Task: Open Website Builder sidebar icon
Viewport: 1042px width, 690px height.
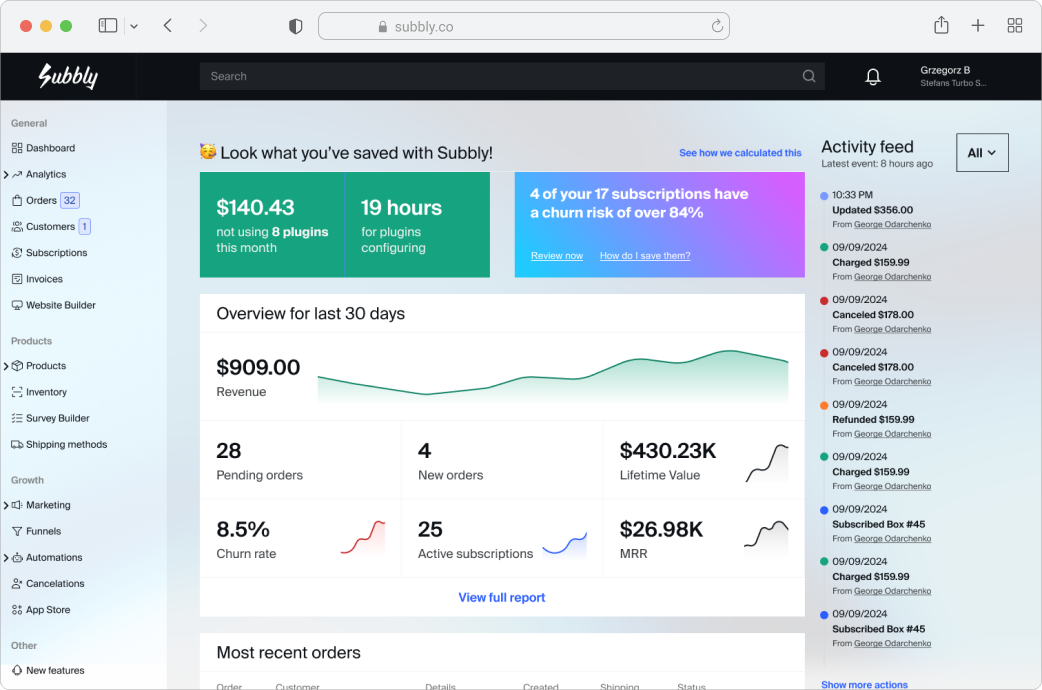Action: [17, 305]
